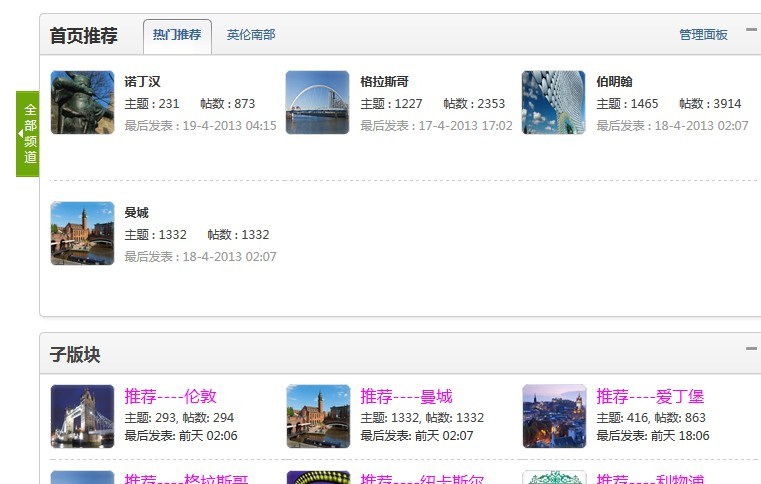The image size is (761, 484).
Task: Click the 诺丁汉 statue thumbnail
Action: pos(82,103)
